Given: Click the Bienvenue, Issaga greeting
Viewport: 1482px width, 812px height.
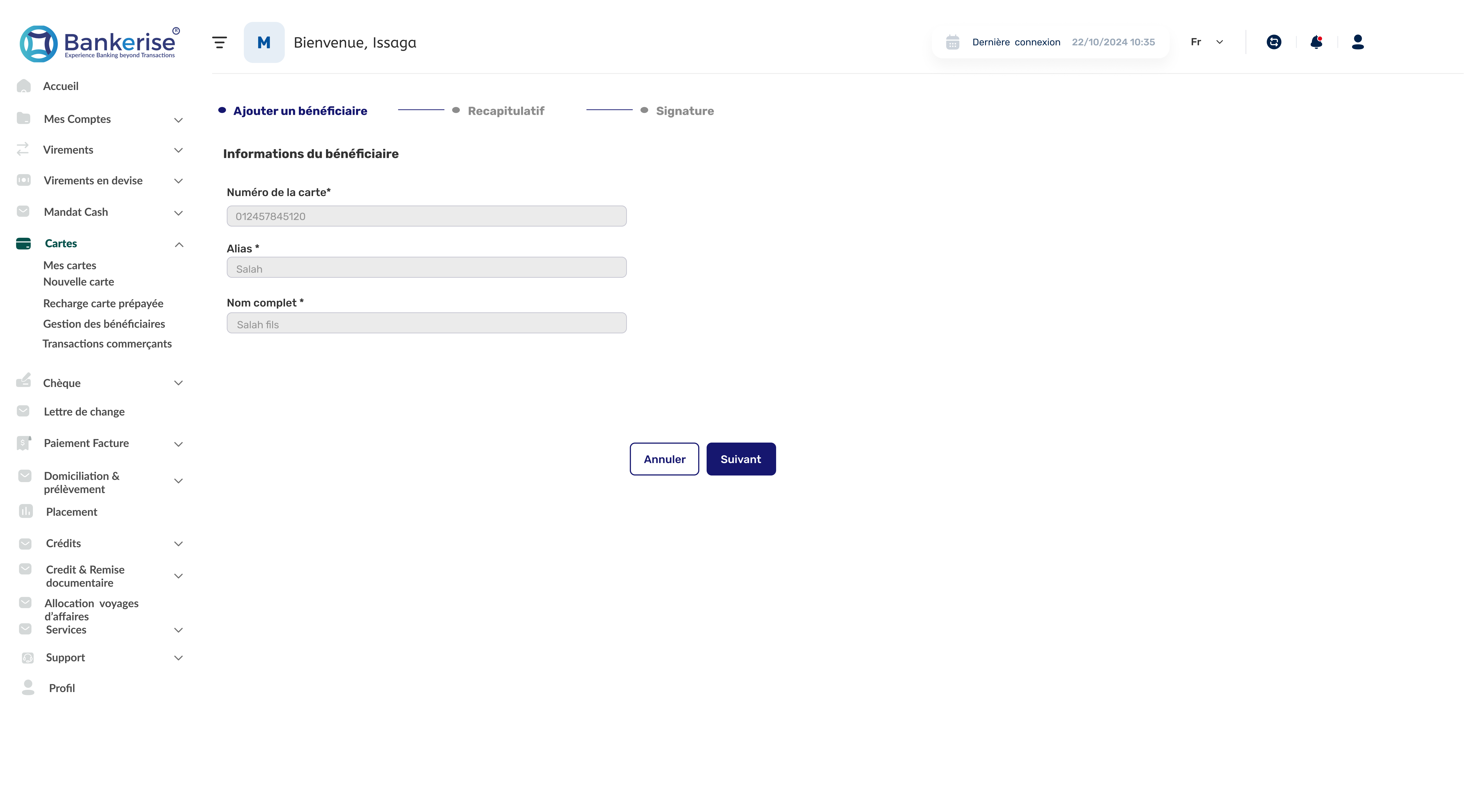Looking at the screenshot, I should (355, 43).
